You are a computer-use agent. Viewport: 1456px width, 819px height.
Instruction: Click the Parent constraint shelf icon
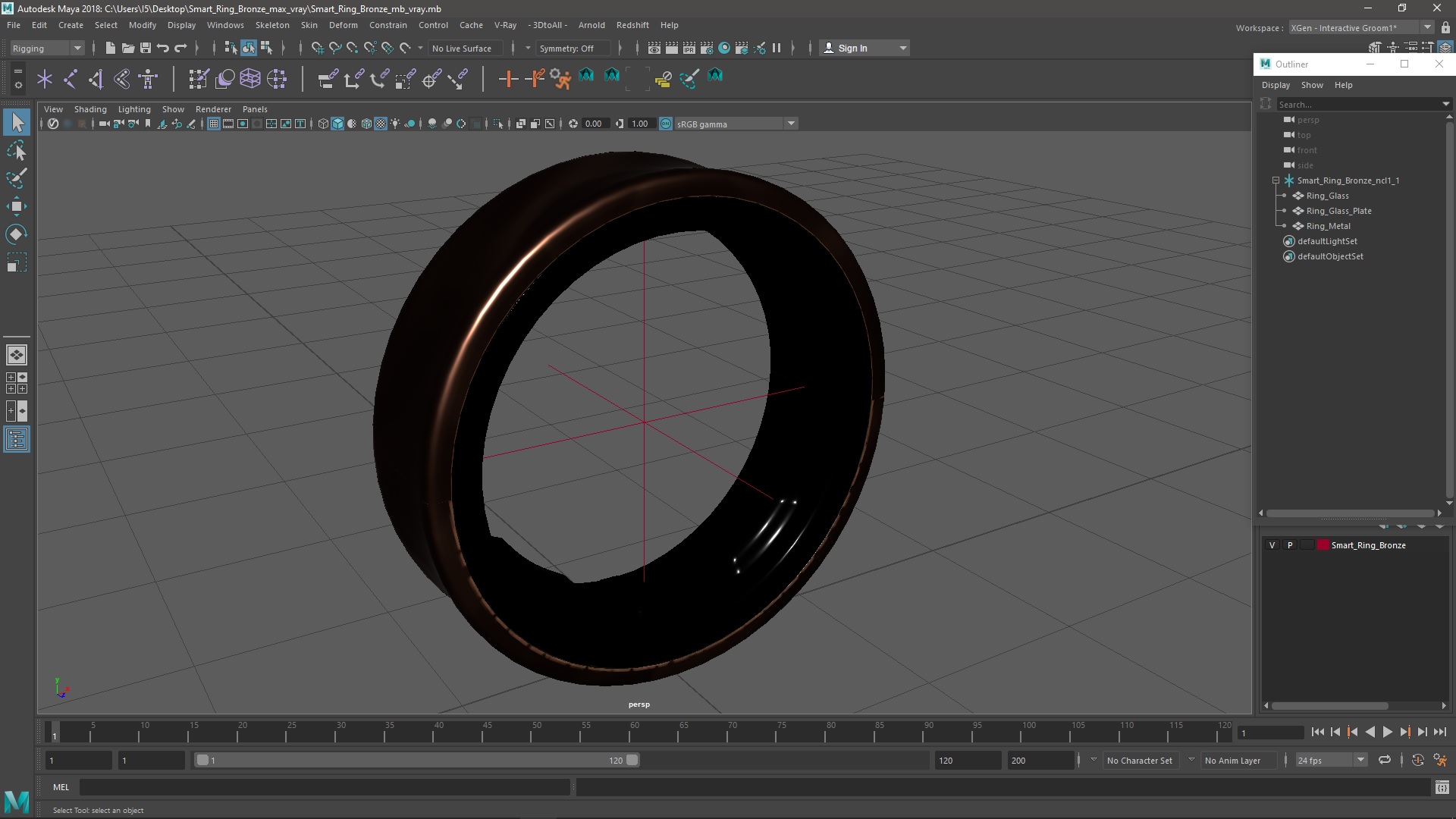[328, 78]
